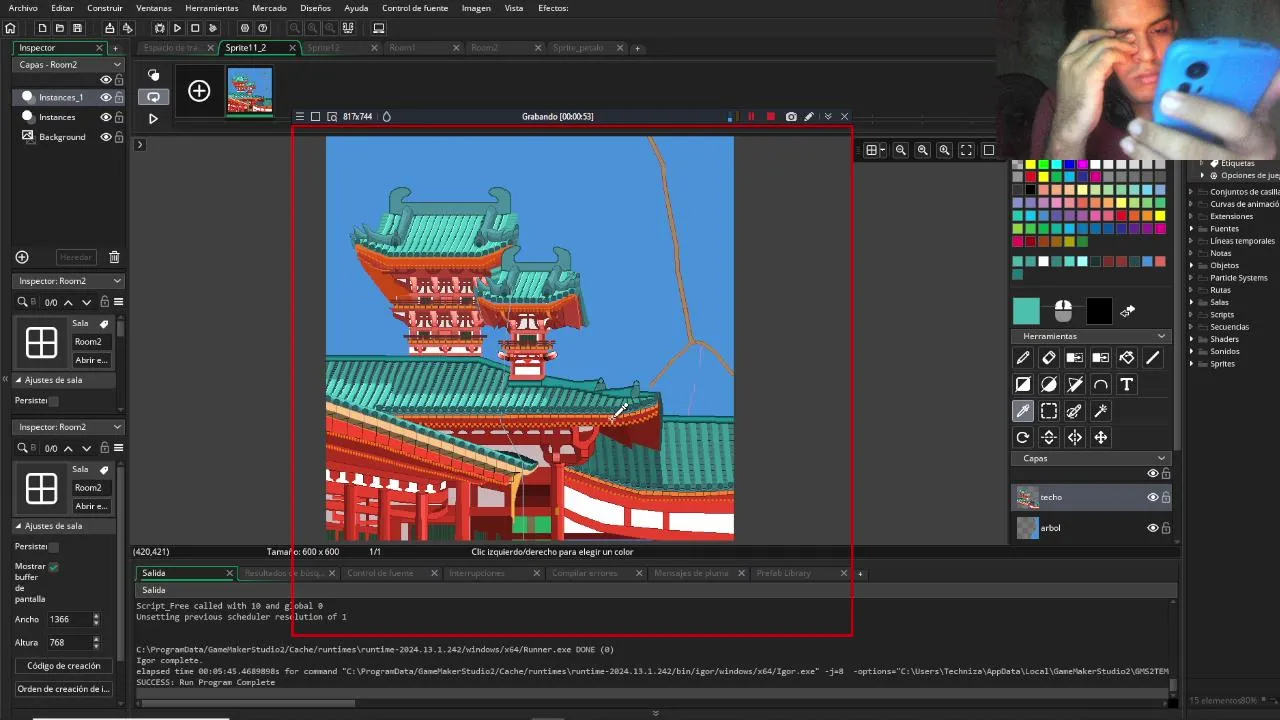
Task: Select the Arc curve tool
Action: pos(1101,384)
